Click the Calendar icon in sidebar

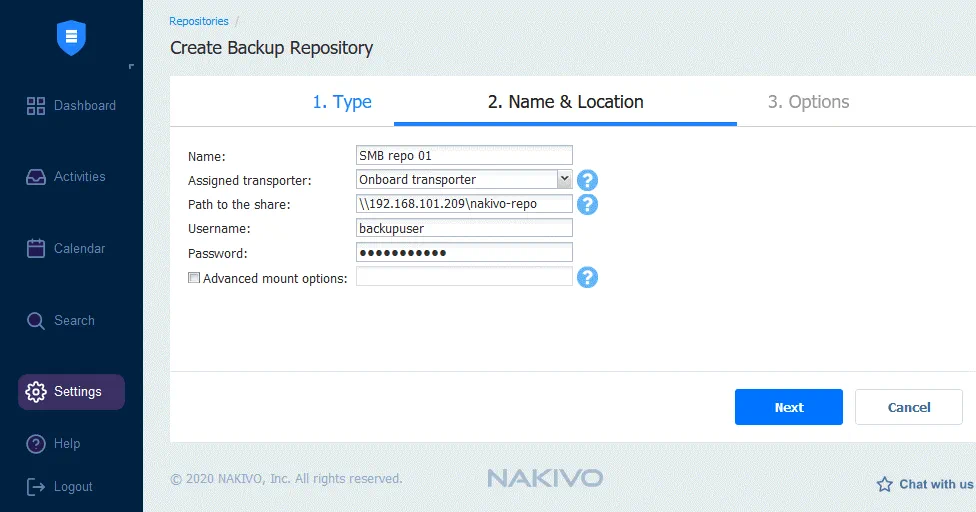pyautogui.click(x=36, y=249)
